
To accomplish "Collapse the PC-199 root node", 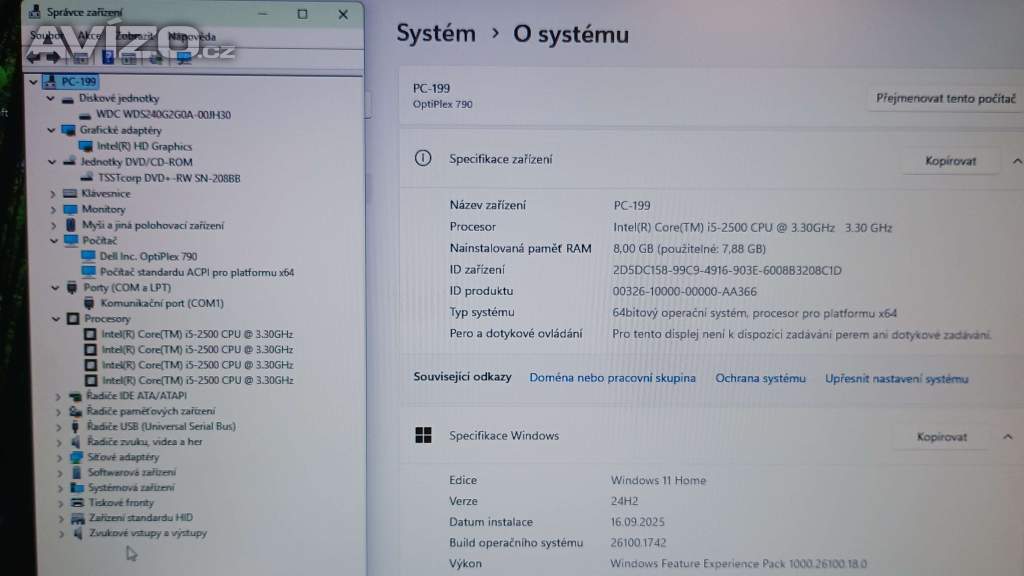I will [x=33, y=82].
